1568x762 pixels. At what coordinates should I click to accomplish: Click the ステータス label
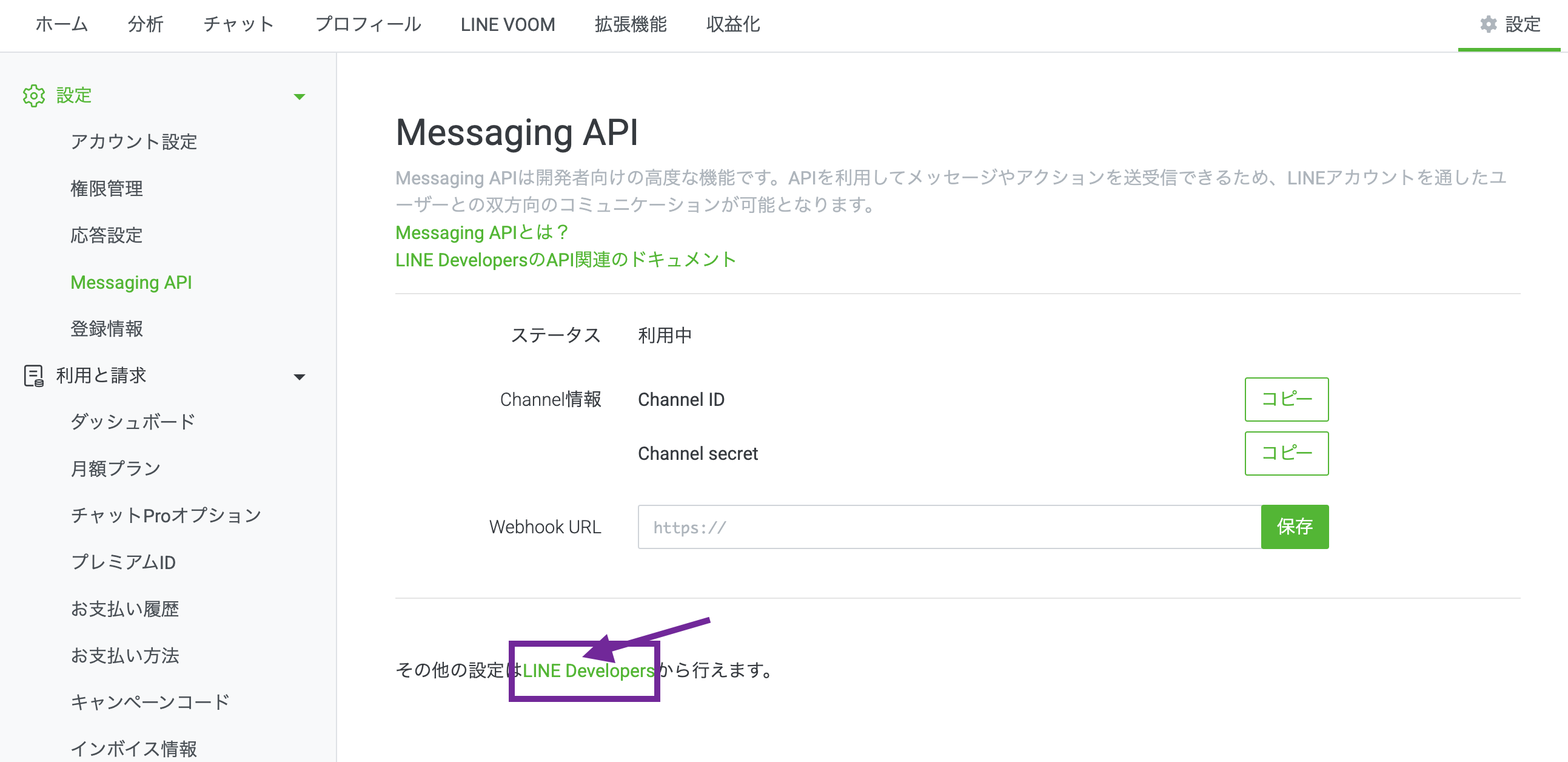point(556,335)
